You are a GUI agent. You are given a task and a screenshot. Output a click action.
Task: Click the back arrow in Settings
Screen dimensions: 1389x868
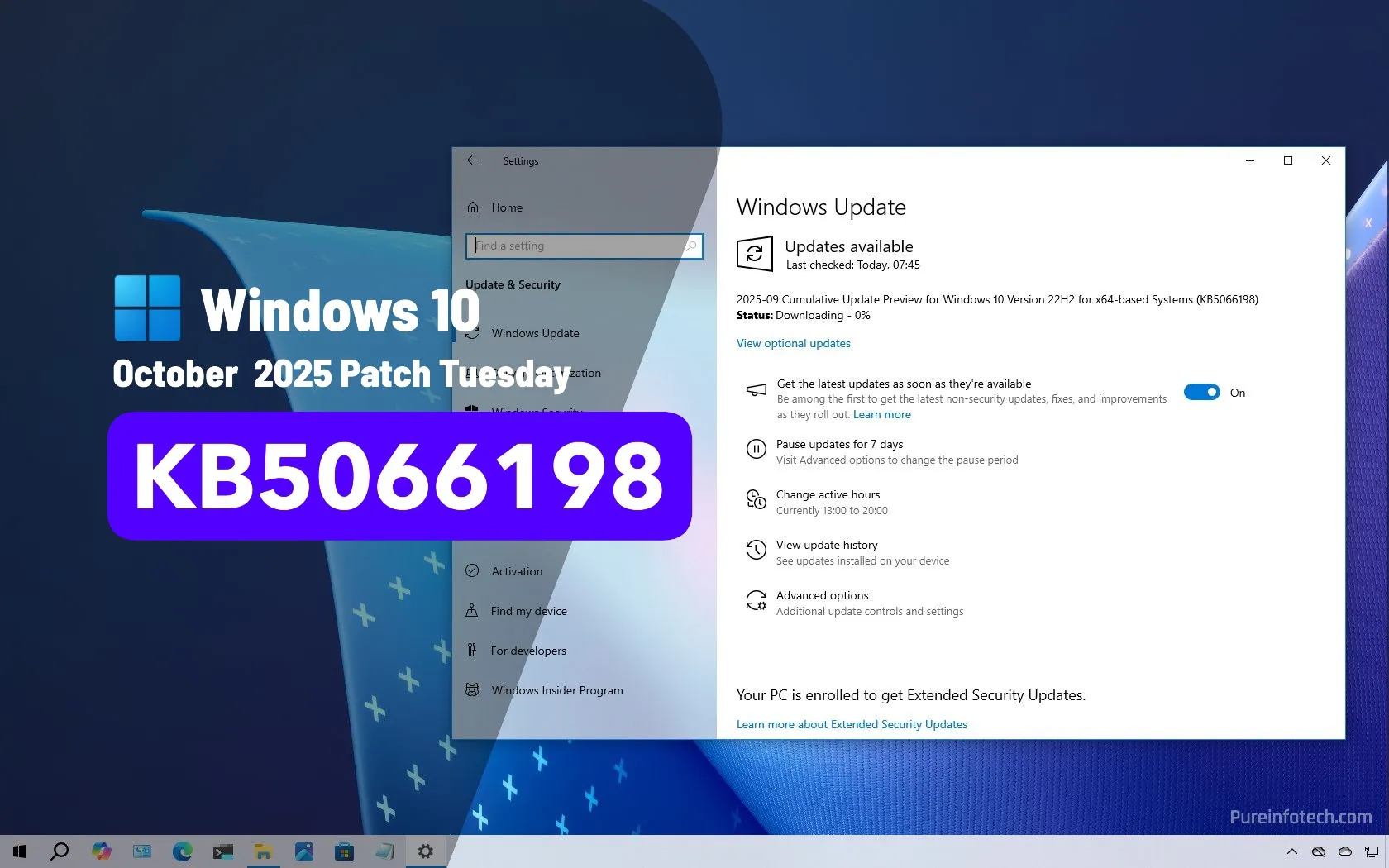(472, 160)
